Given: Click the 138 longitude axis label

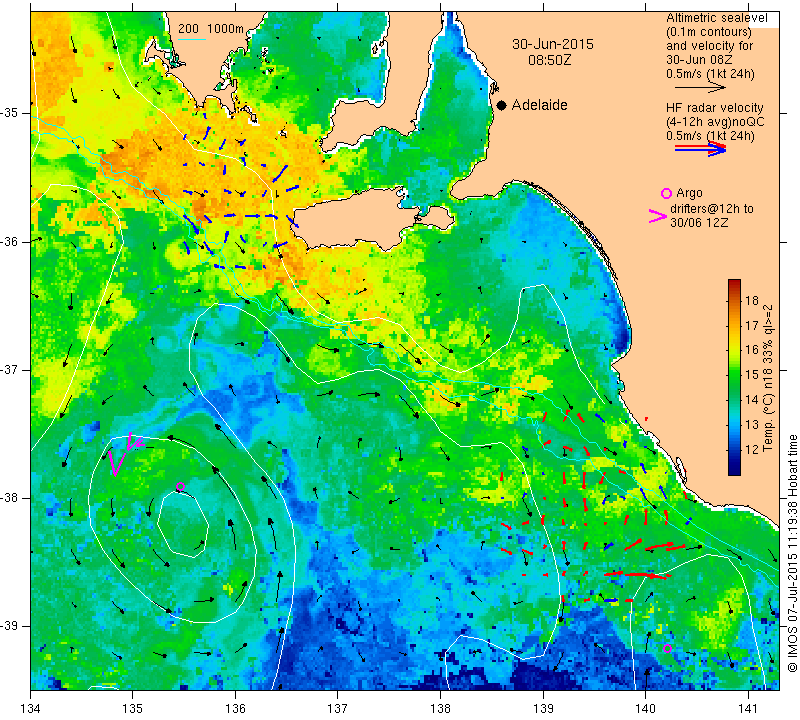Looking at the screenshot, I should pyautogui.click(x=440, y=709).
